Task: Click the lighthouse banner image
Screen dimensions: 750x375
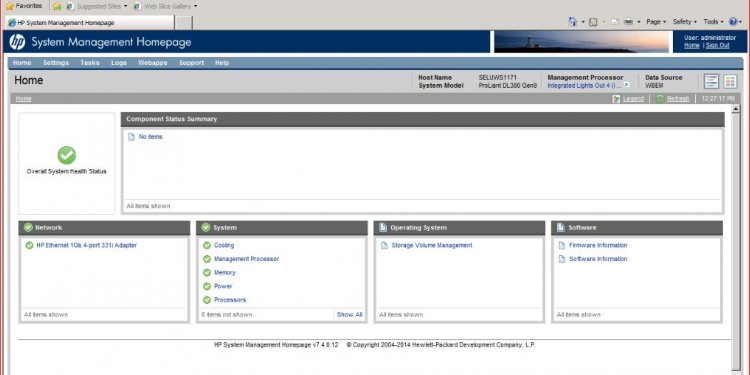Action: click(x=581, y=42)
